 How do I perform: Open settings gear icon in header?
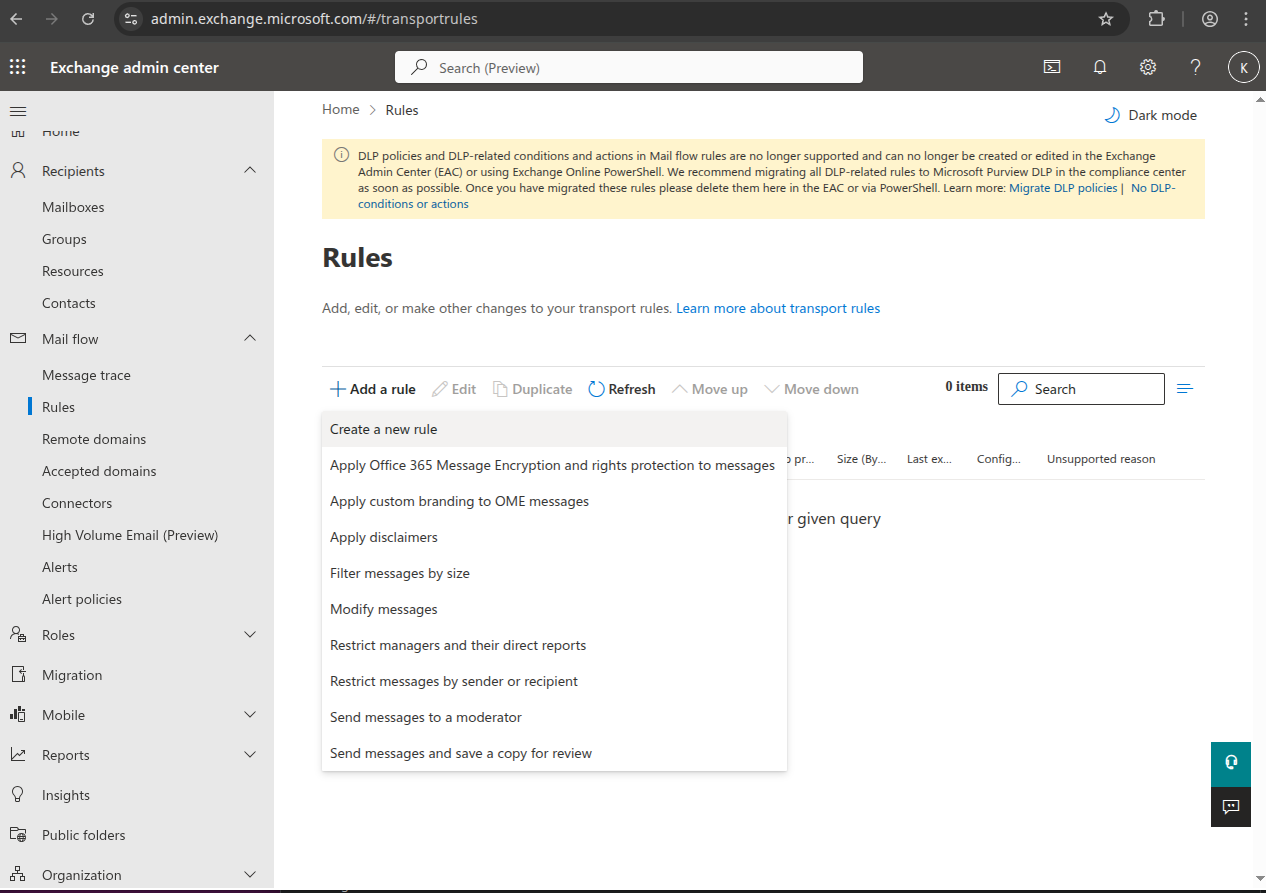[1148, 67]
